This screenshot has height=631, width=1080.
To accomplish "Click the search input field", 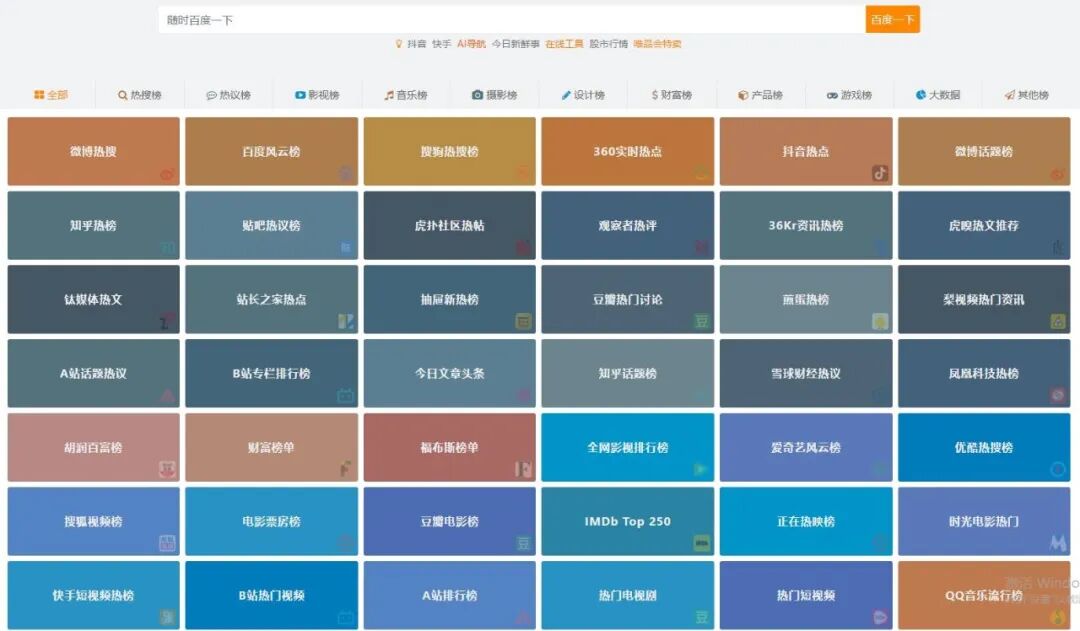I will click(512, 20).
